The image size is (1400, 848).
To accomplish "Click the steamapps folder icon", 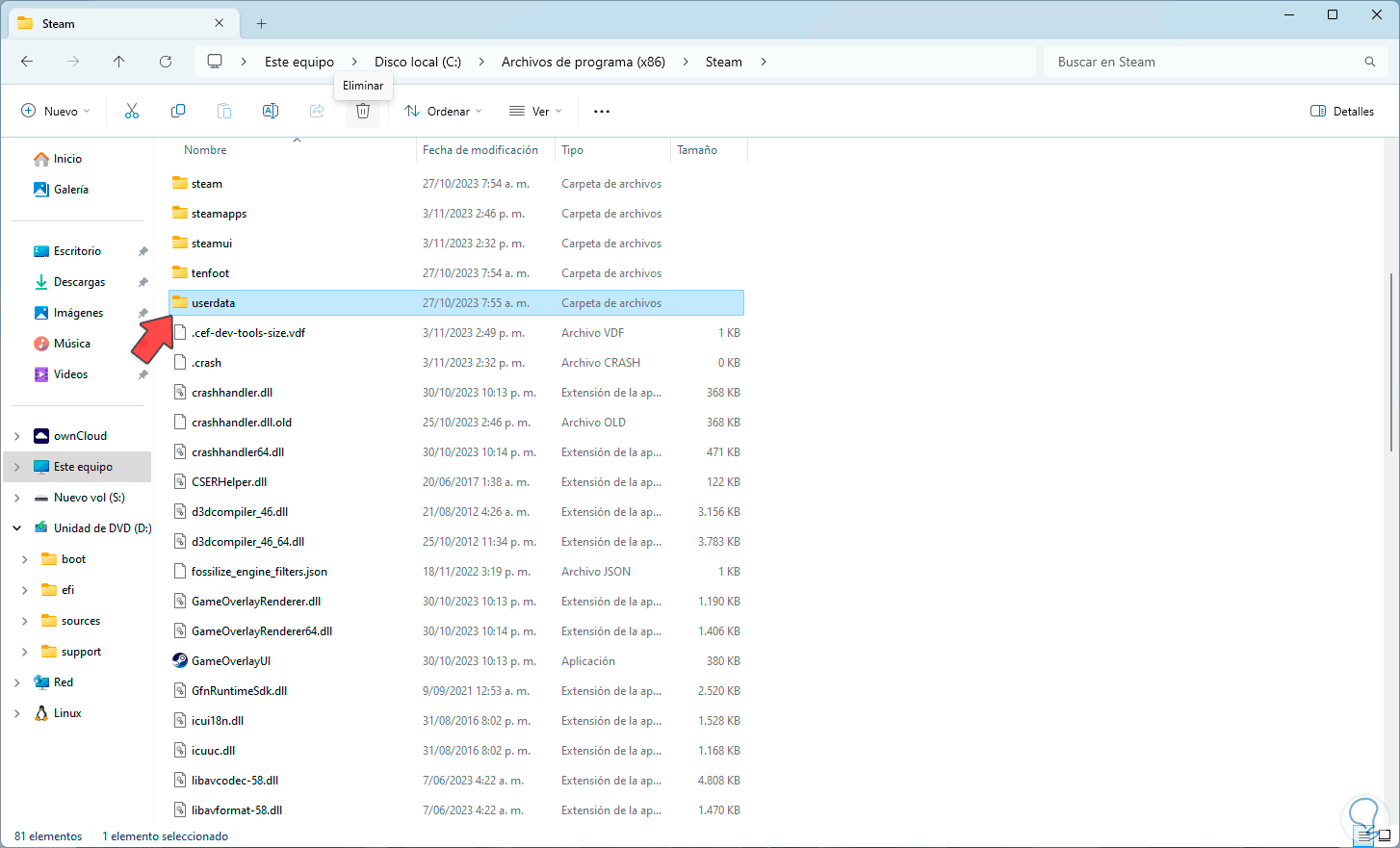I will click(x=180, y=213).
